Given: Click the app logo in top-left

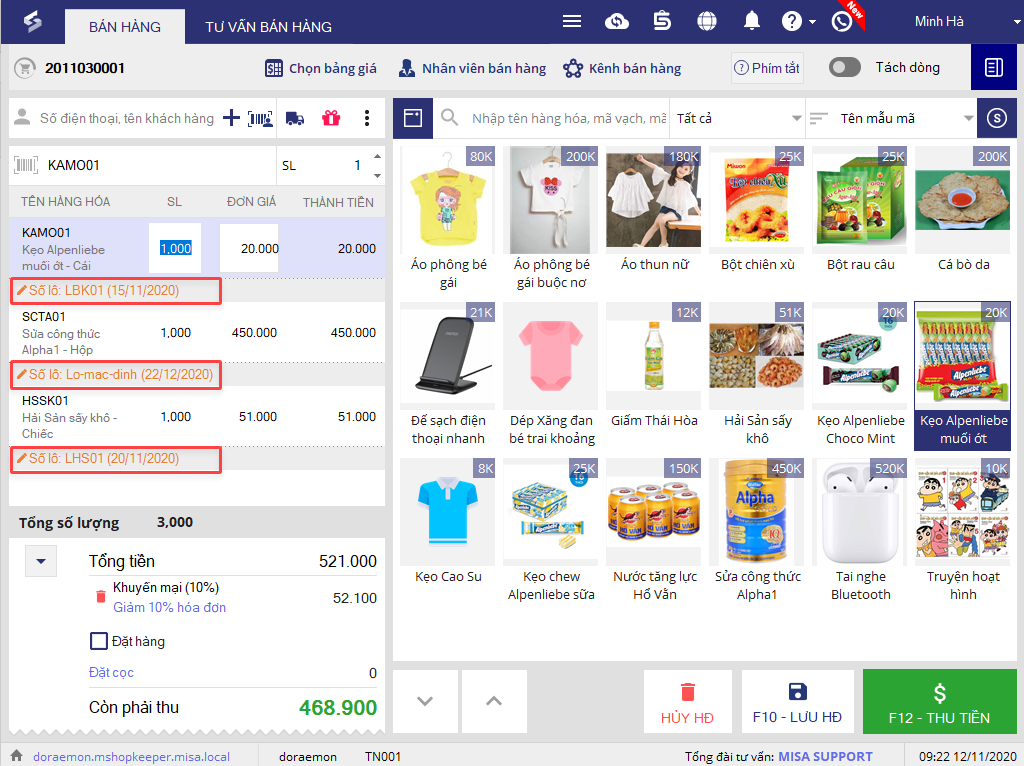Looking at the screenshot, I should click(x=33, y=22).
